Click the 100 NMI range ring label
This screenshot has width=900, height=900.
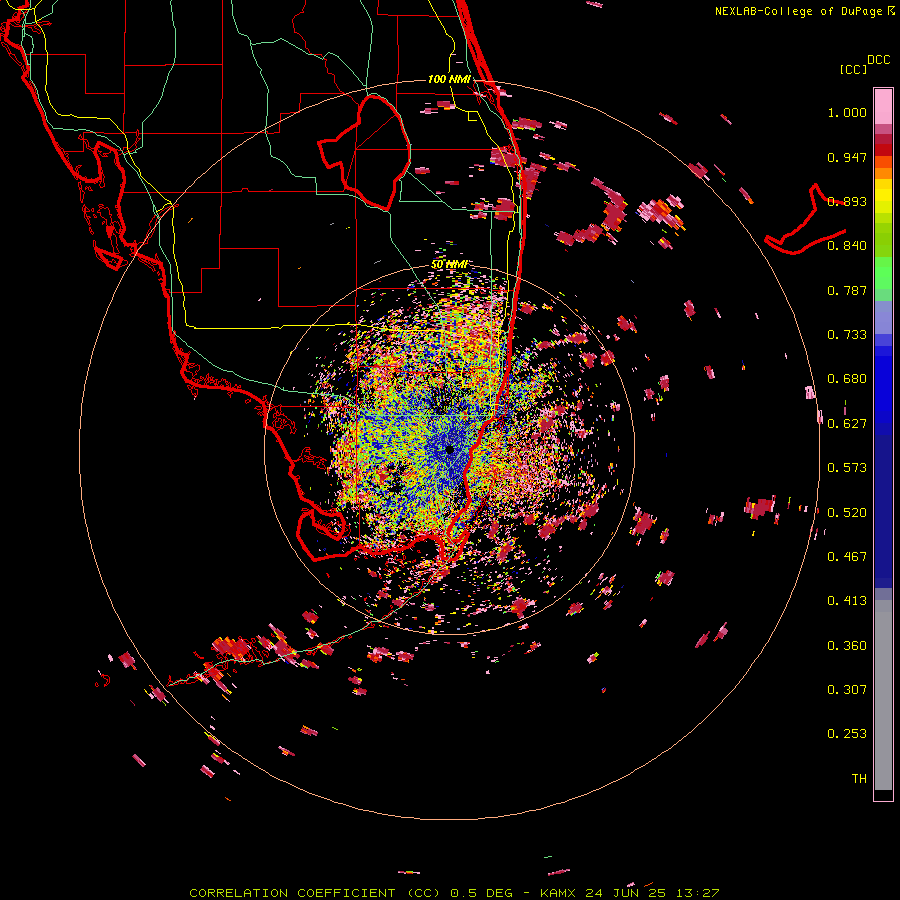click(449, 79)
